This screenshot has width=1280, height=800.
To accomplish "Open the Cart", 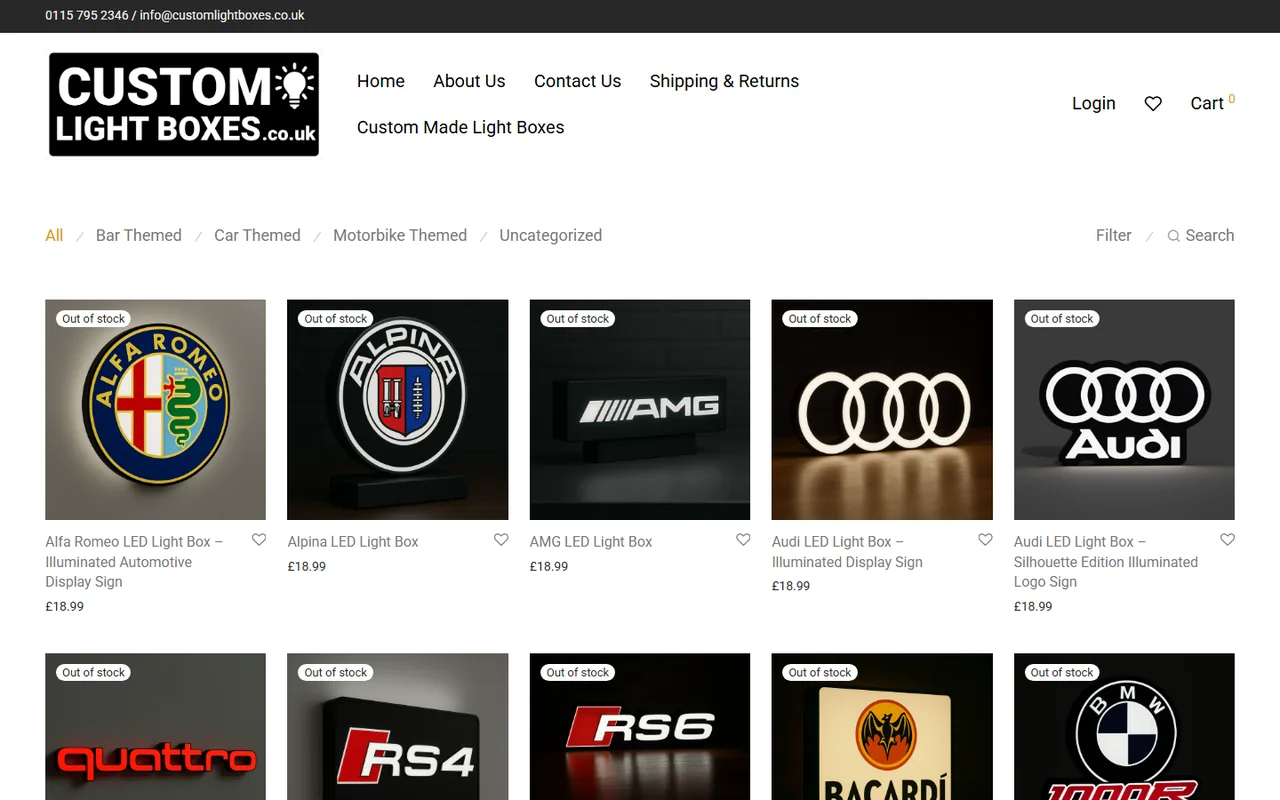I will (1212, 102).
